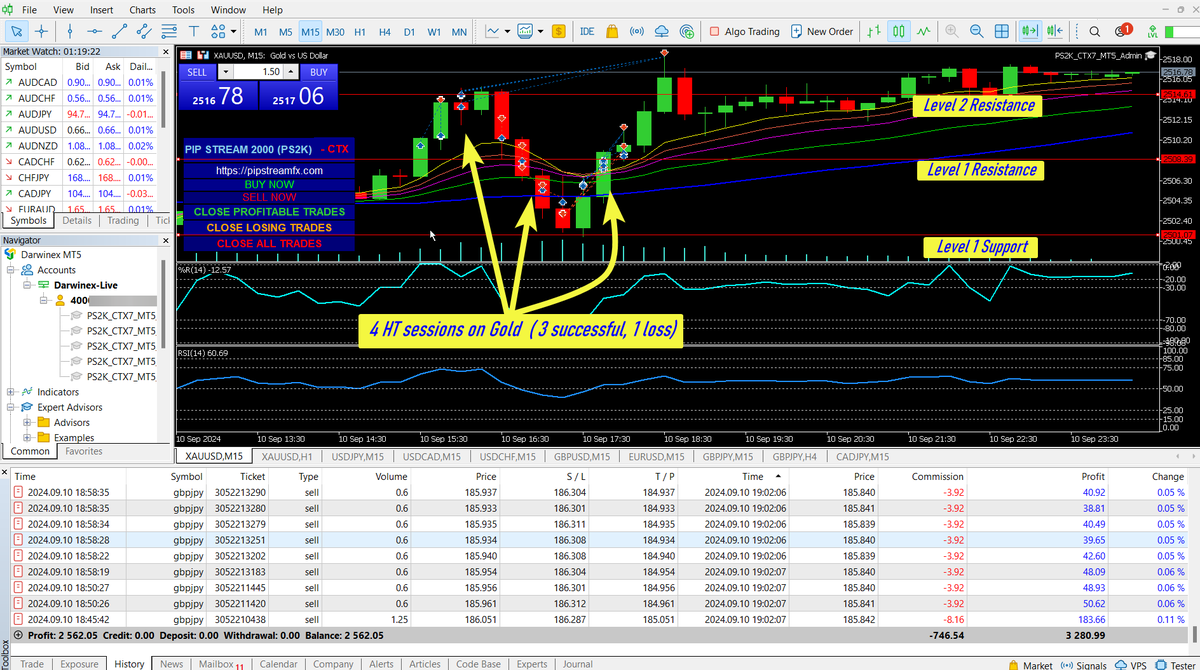Click the New Order button
Screen dimensions: 1200x670
(x=820, y=31)
